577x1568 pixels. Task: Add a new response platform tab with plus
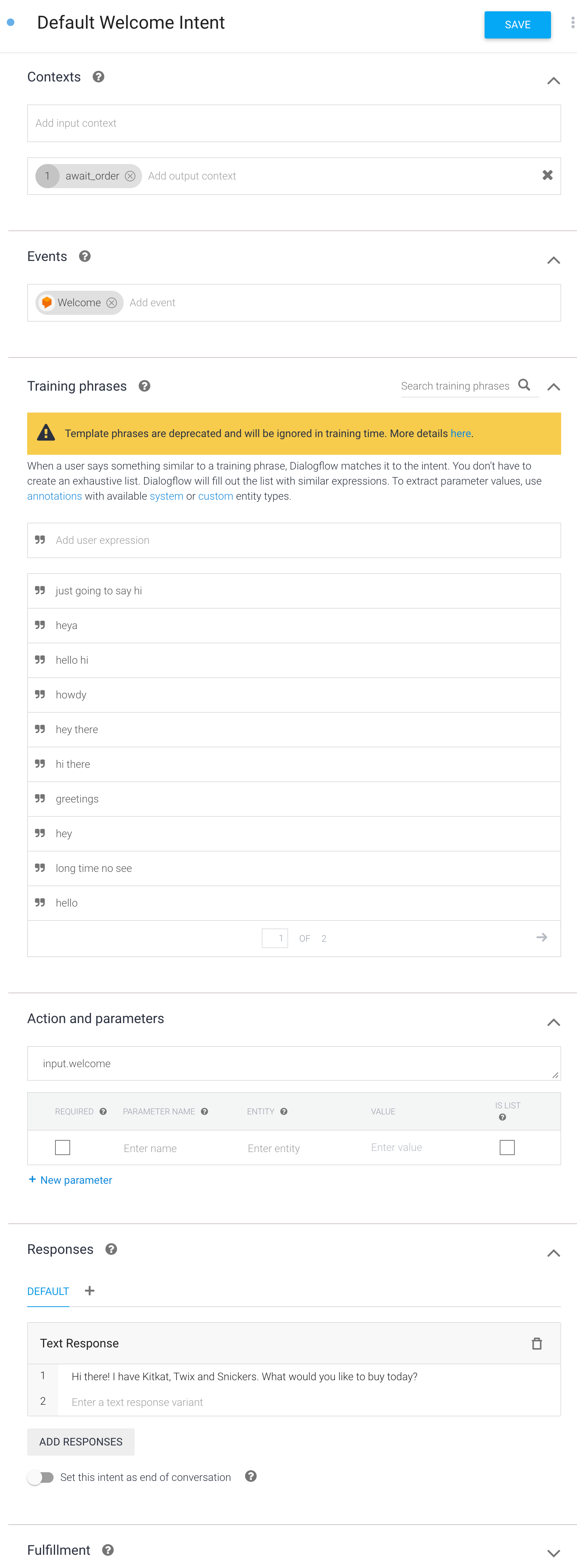(89, 1290)
